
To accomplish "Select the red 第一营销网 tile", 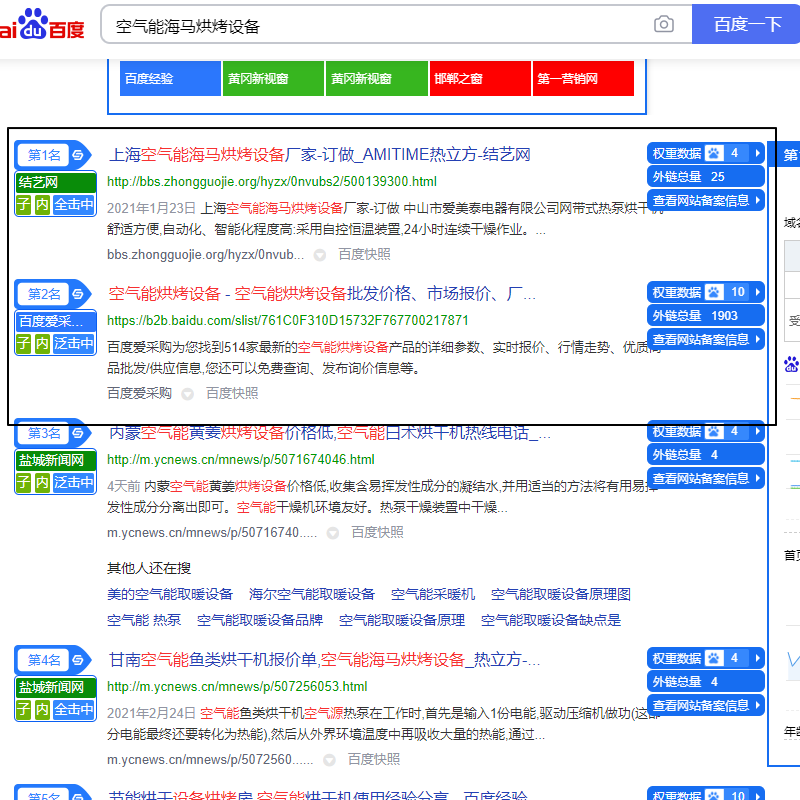I will tap(583, 79).
